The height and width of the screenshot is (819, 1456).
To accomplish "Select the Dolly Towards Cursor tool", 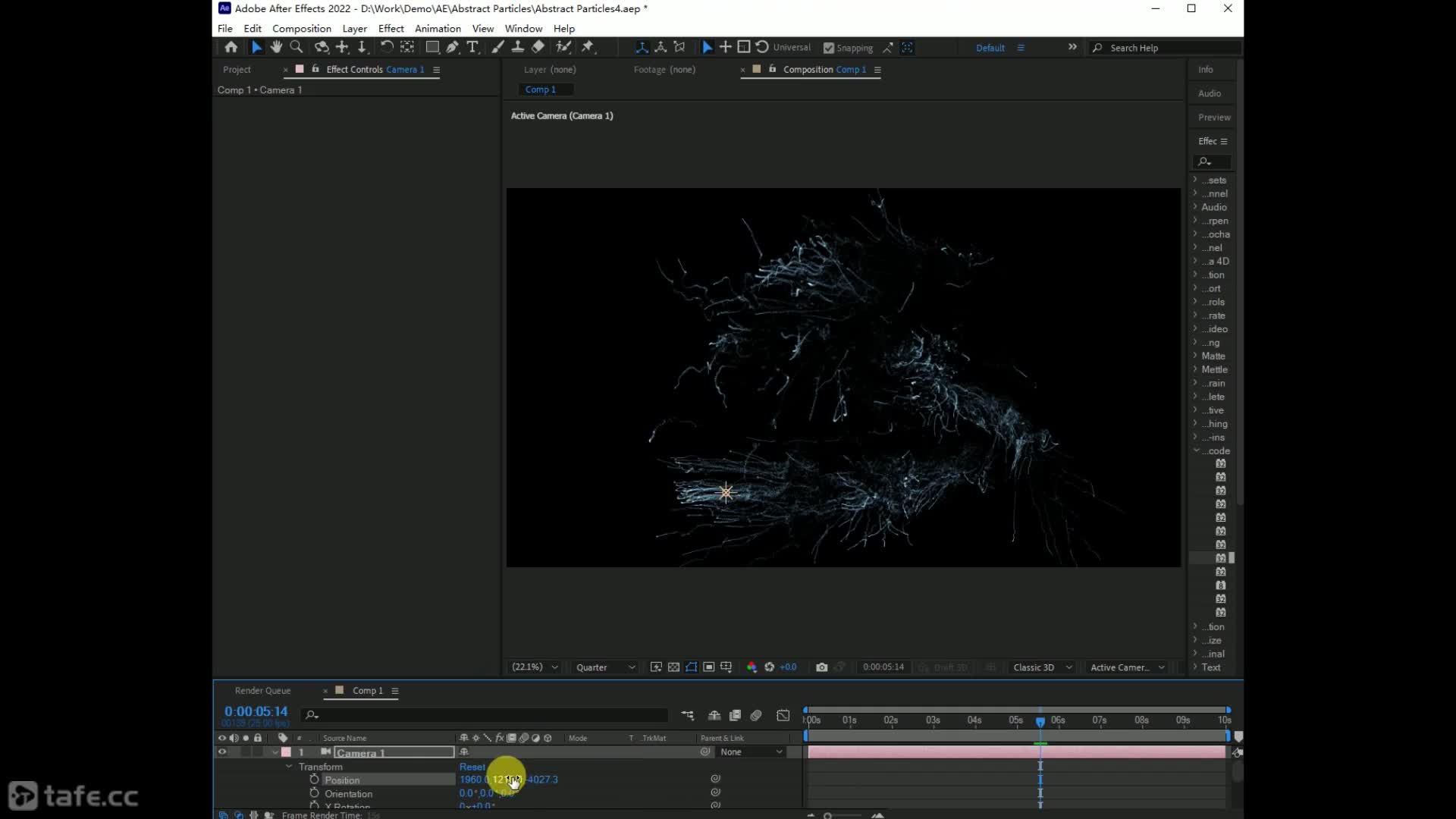I will tap(362, 47).
